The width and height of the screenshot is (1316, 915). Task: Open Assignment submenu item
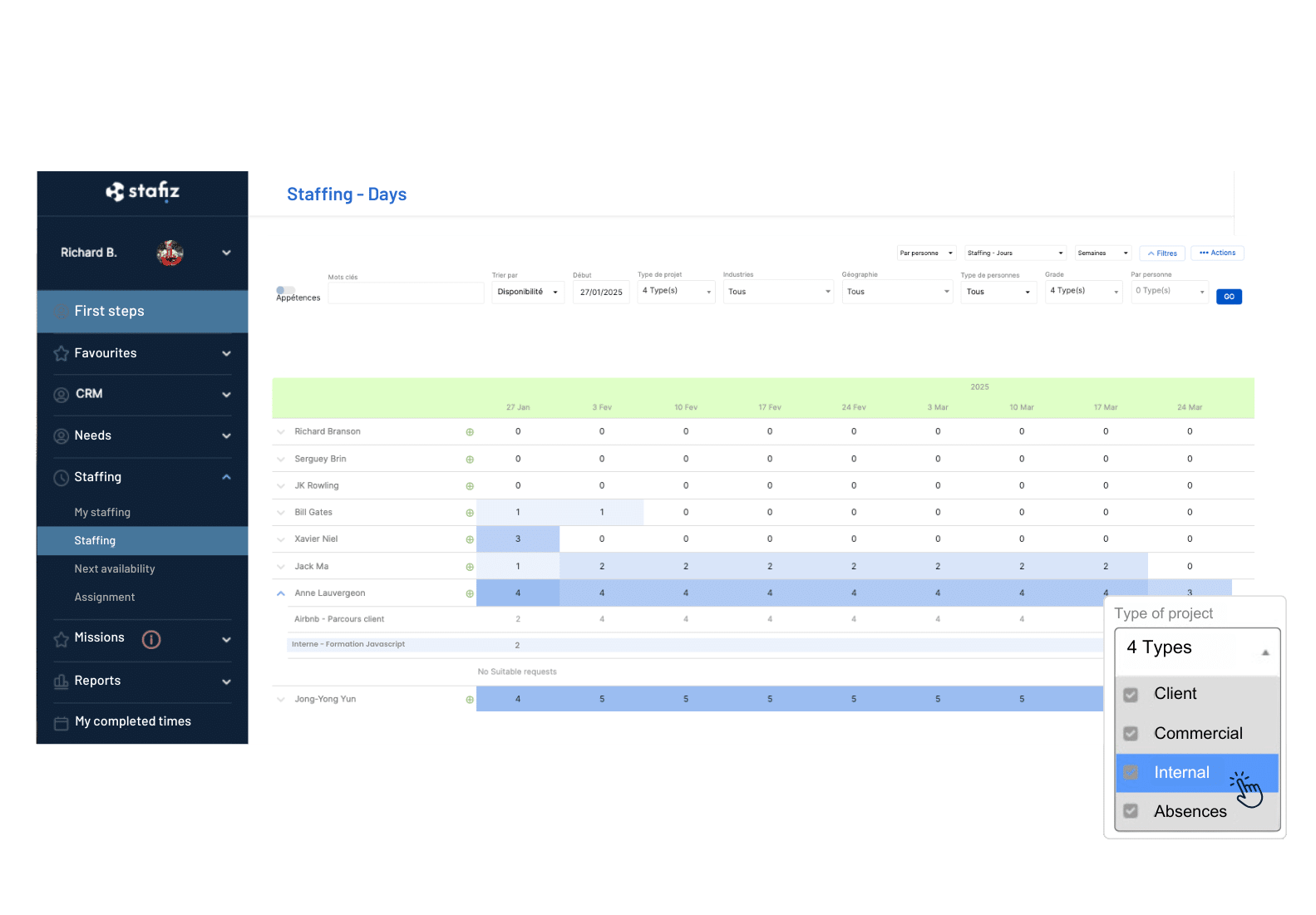tap(105, 598)
